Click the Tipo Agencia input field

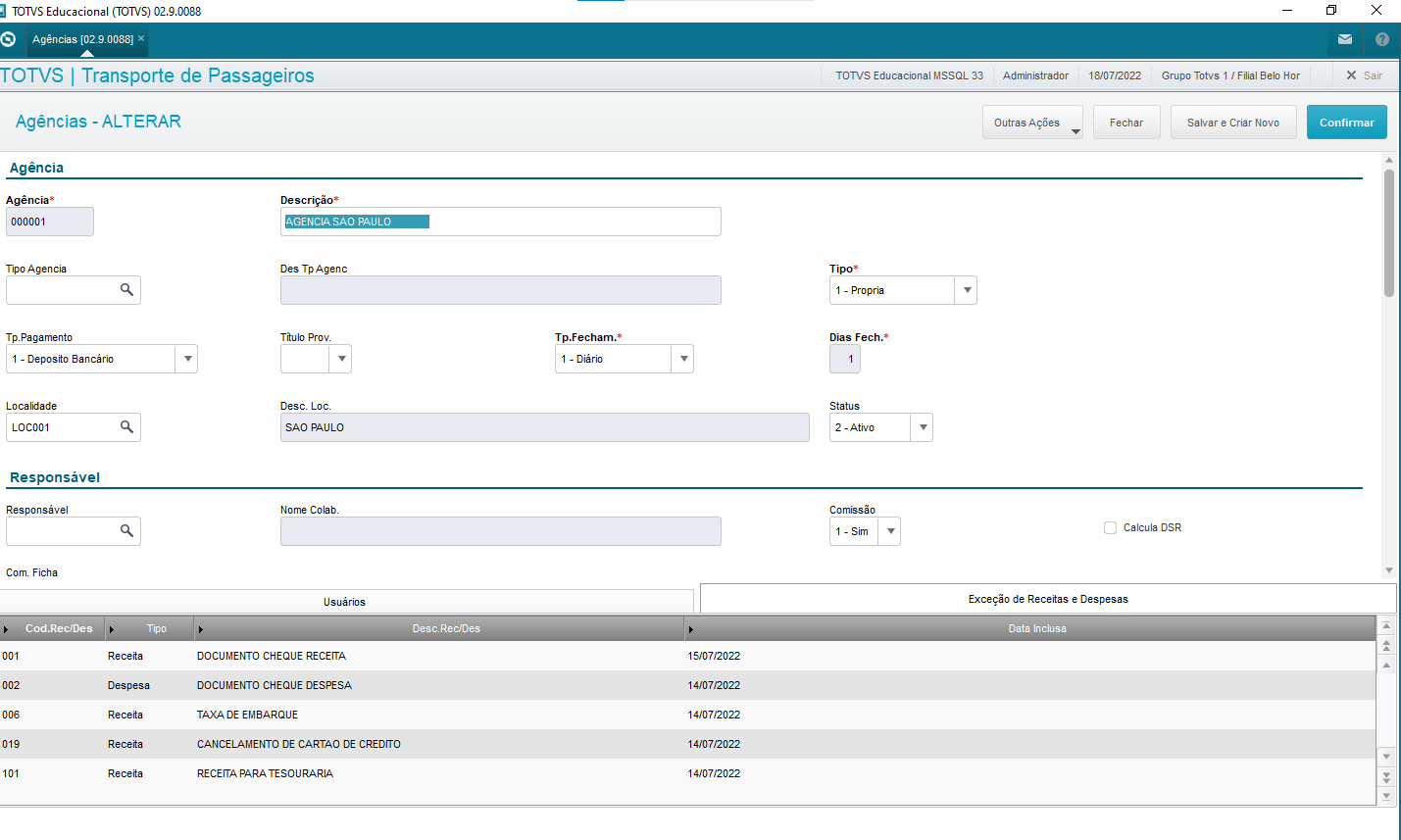[x=61, y=290]
